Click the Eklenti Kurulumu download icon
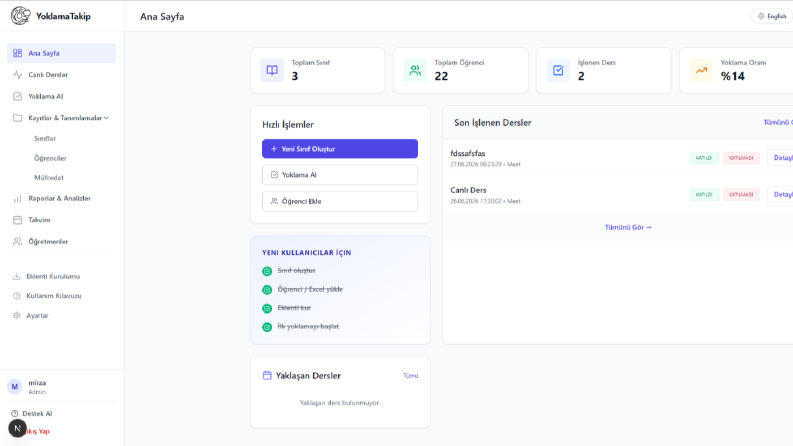The image size is (793, 446). tap(17, 277)
